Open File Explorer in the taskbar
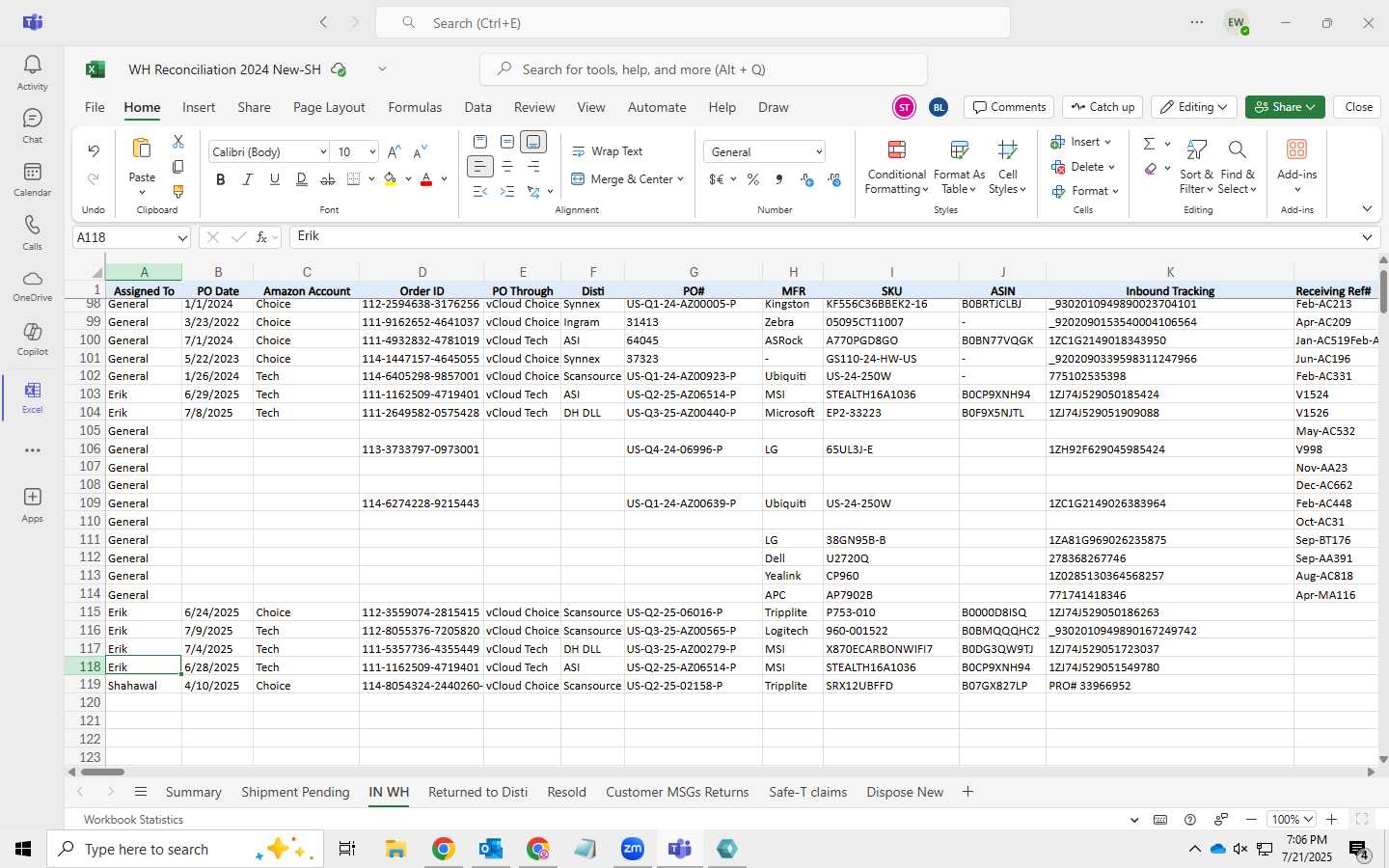Image resolution: width=1389 pixels, height=868 pixels. point(396,849)
